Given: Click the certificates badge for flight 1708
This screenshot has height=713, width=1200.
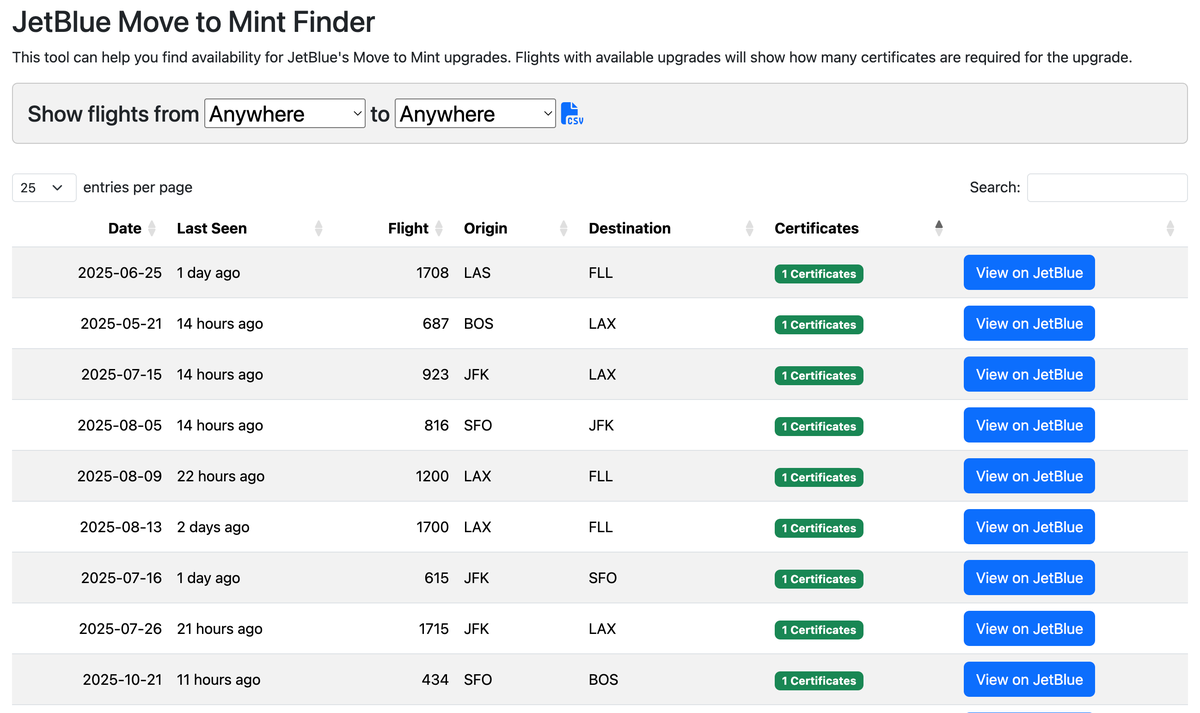Looking at the screenshot, I should (819, 274).
